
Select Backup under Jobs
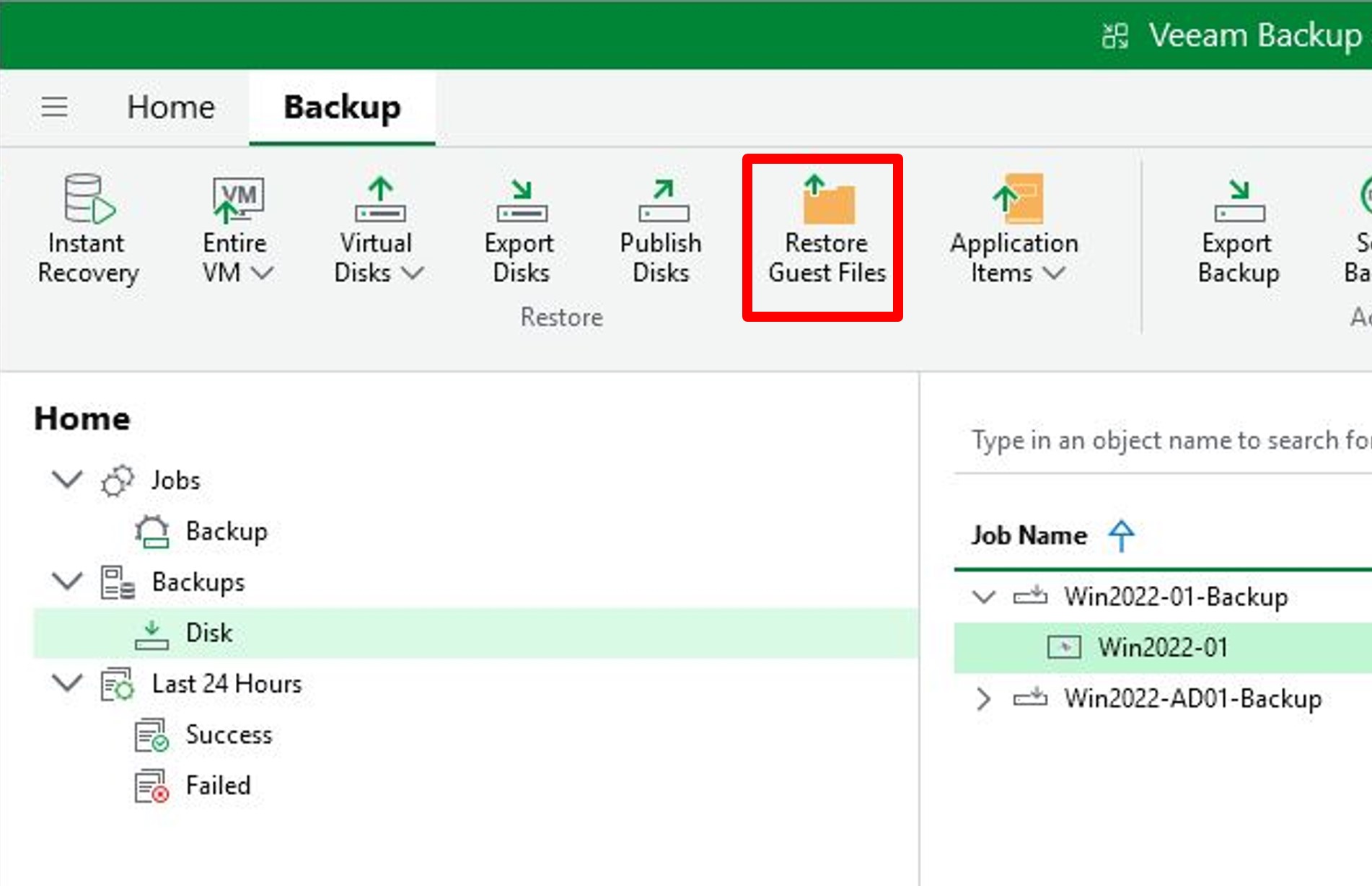click(227, 531)
